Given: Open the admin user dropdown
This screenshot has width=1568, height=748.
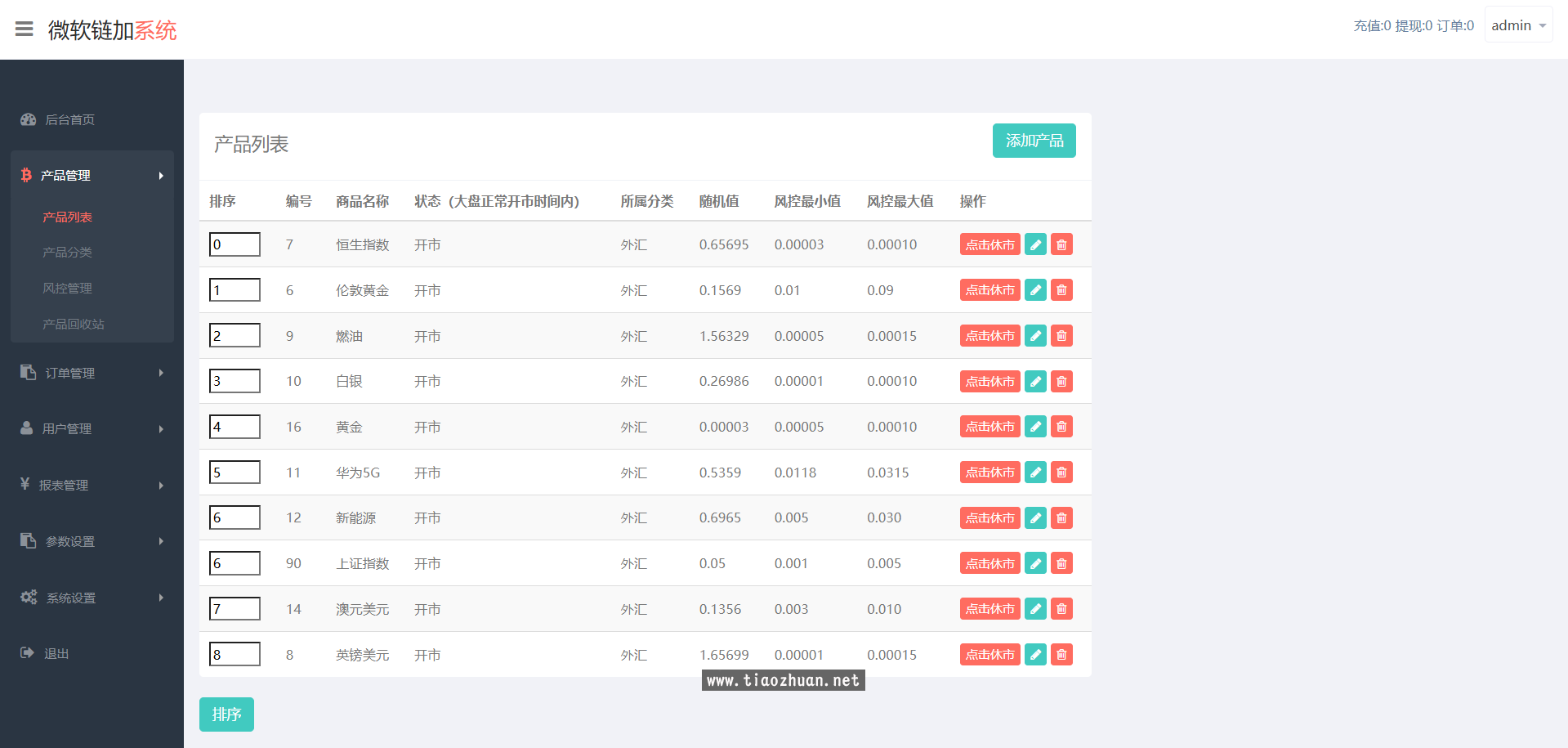Looking at the screenshot, I should [1518, 25].
